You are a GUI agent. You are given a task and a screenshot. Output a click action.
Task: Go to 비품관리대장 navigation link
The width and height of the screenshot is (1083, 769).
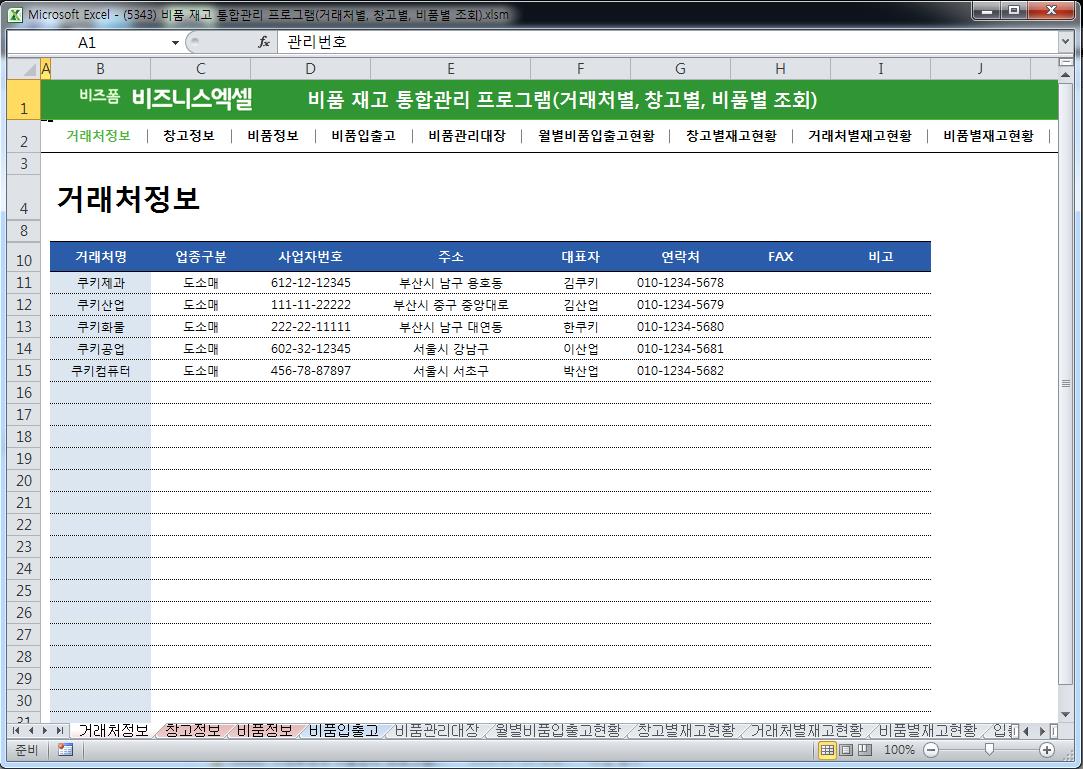467,136
